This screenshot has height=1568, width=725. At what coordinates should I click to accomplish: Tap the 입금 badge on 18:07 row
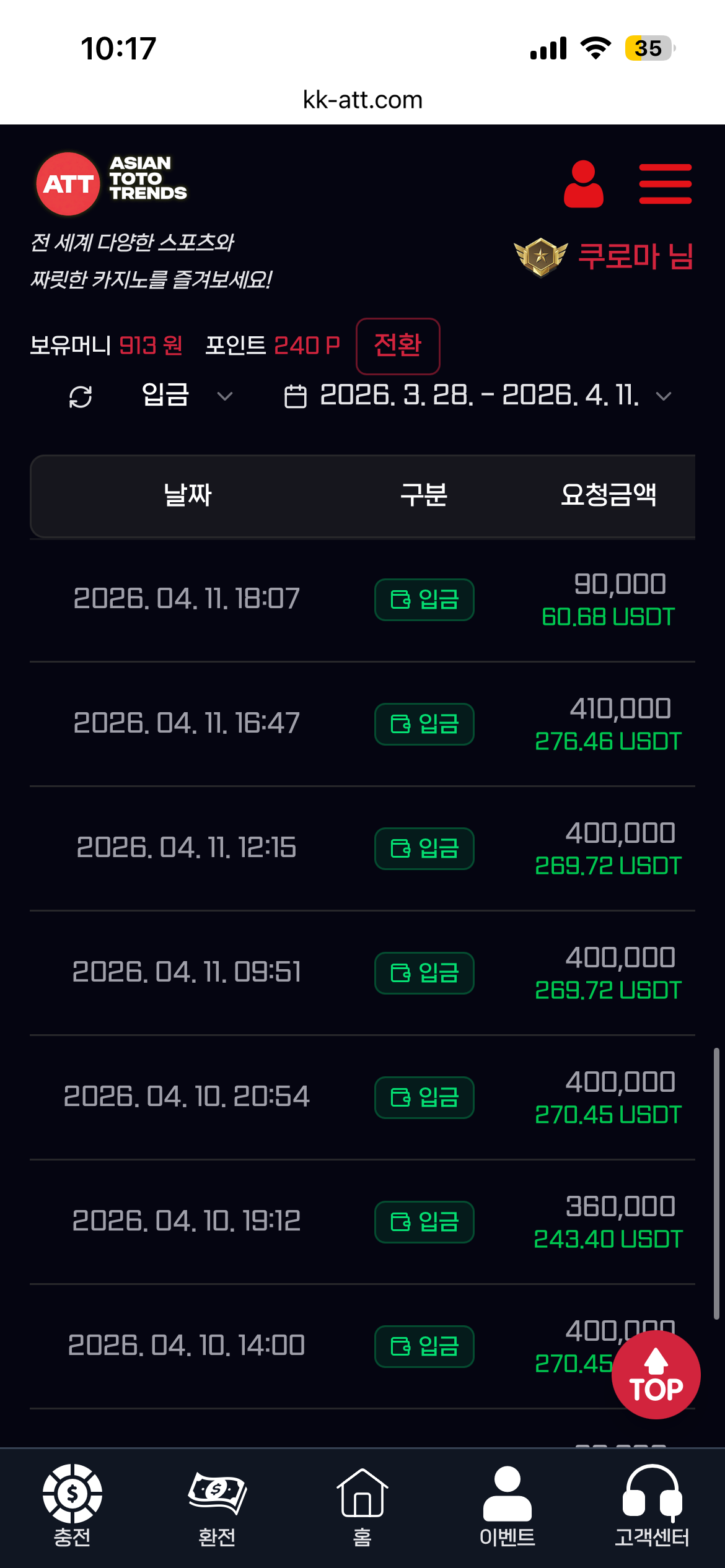pyautogui.click(x=424, y=599)
